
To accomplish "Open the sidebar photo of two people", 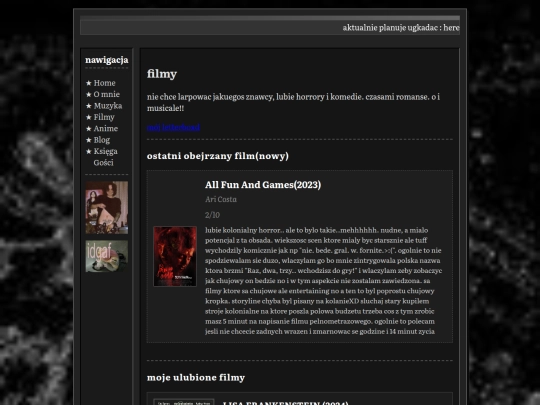I will coord(107,208).
